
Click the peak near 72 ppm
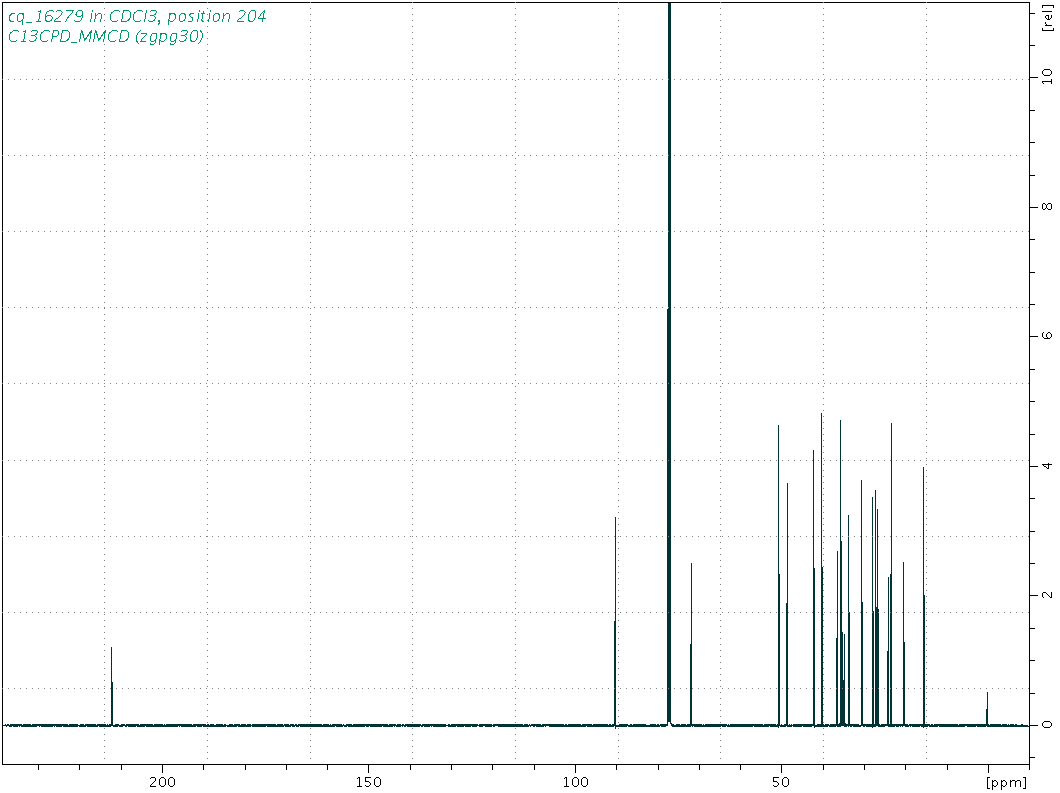pyautogui.click(x=691, y=644)
